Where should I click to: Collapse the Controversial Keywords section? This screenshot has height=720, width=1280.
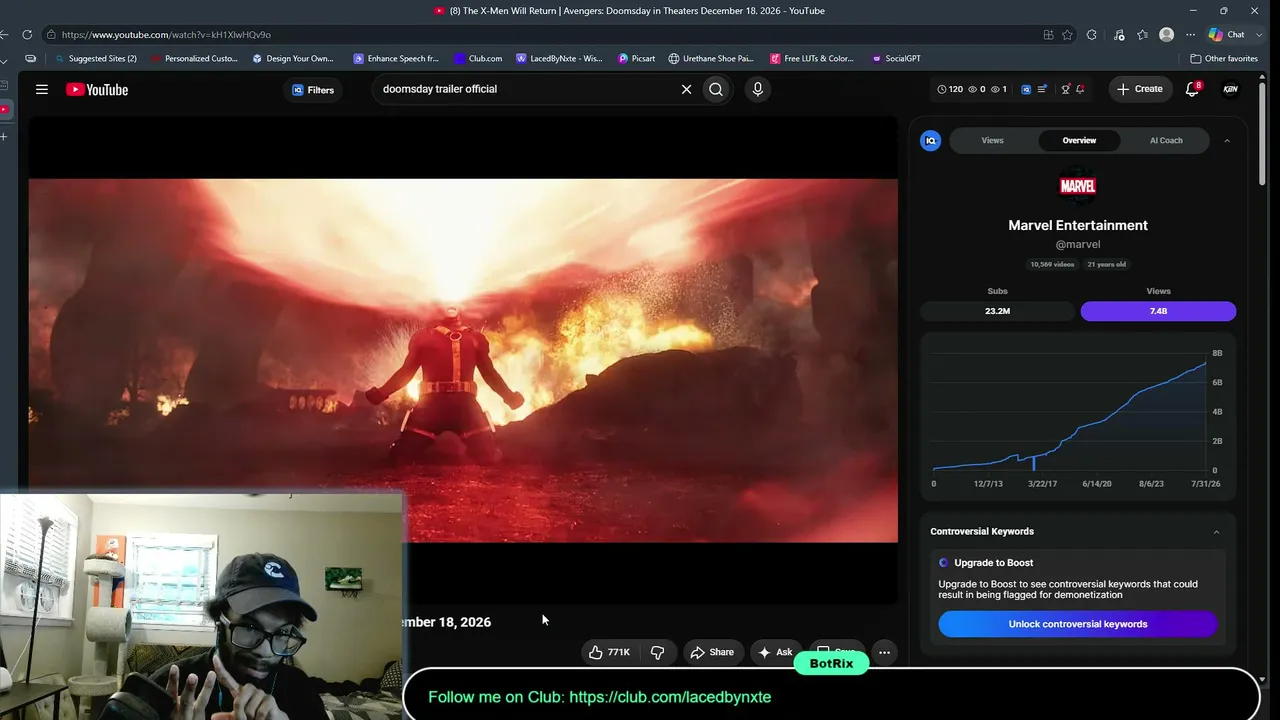[1216, 532]
